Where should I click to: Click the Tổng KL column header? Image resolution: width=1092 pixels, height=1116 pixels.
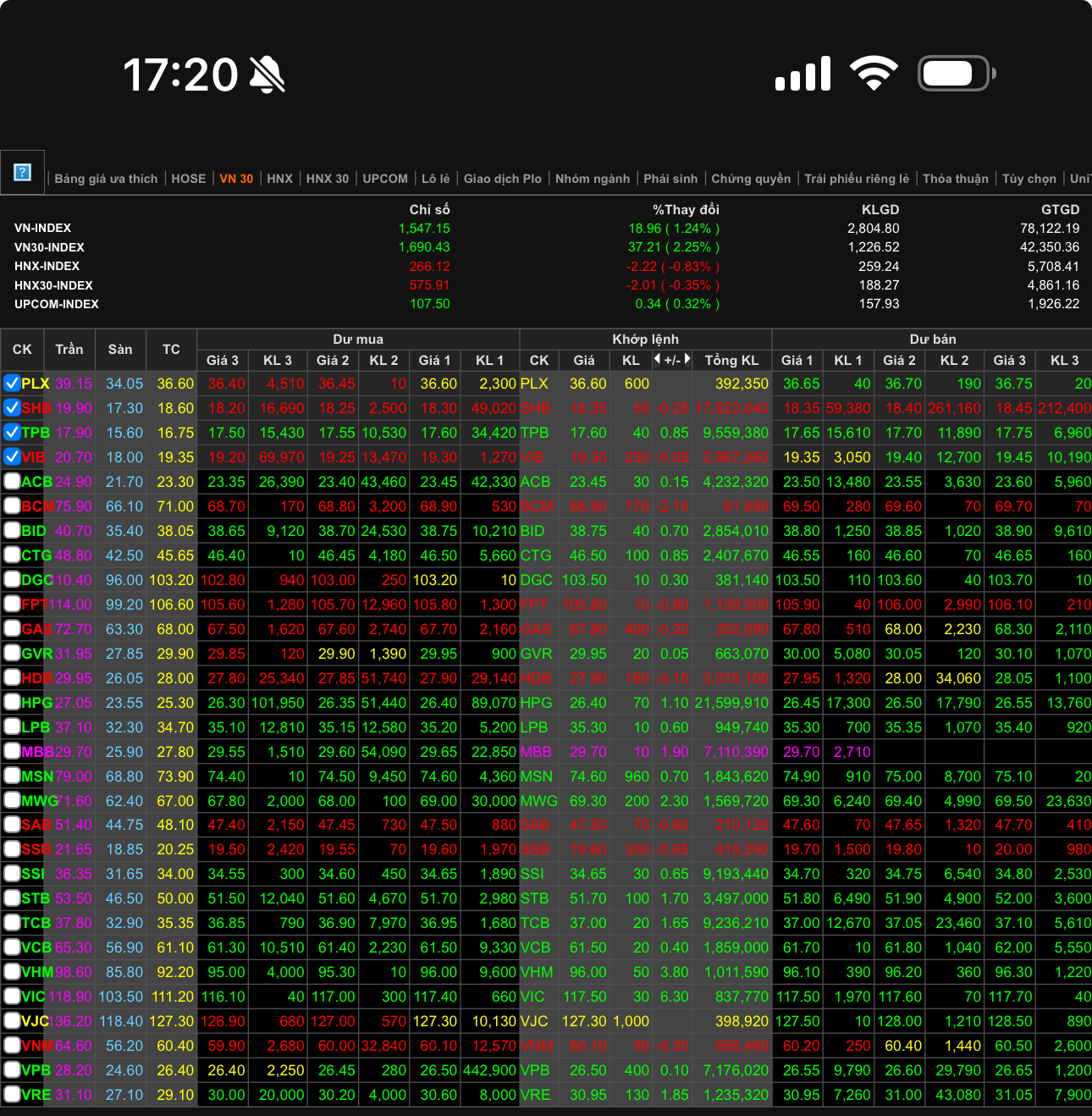pyautogui.click(x=732, y=360)
